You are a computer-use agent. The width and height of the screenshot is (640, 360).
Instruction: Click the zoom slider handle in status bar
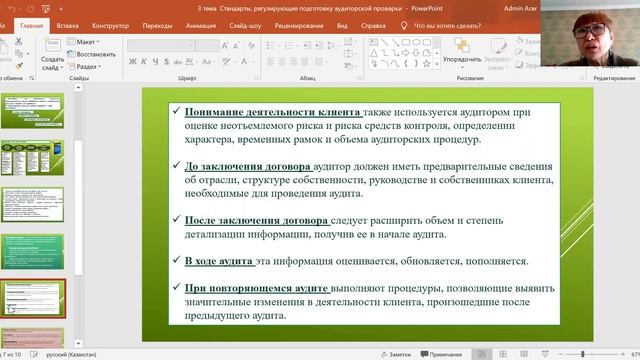pos(583,354)
